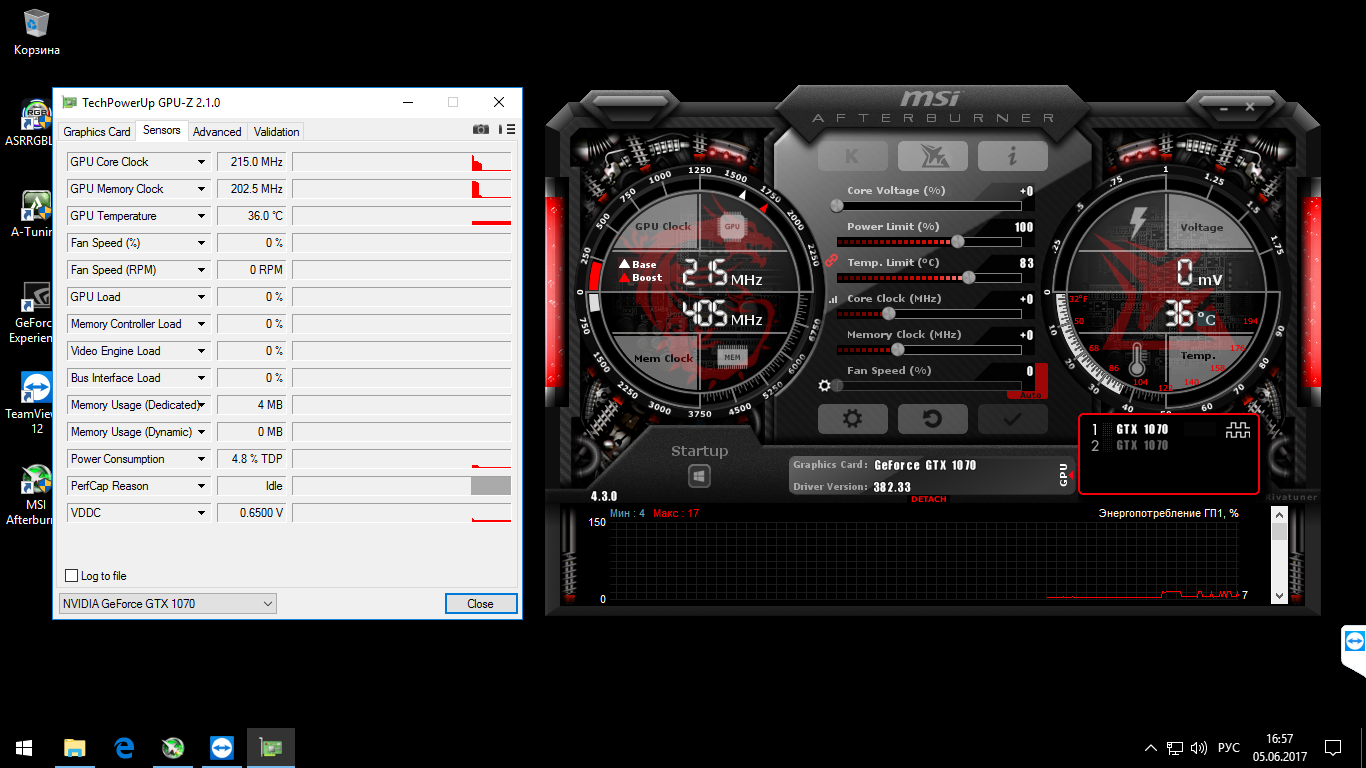The height and width of the screenshot is (768, 1366).
Task: Click the Afterburner graph scrollbar up arrow
Action: (x=1279, y=514)
